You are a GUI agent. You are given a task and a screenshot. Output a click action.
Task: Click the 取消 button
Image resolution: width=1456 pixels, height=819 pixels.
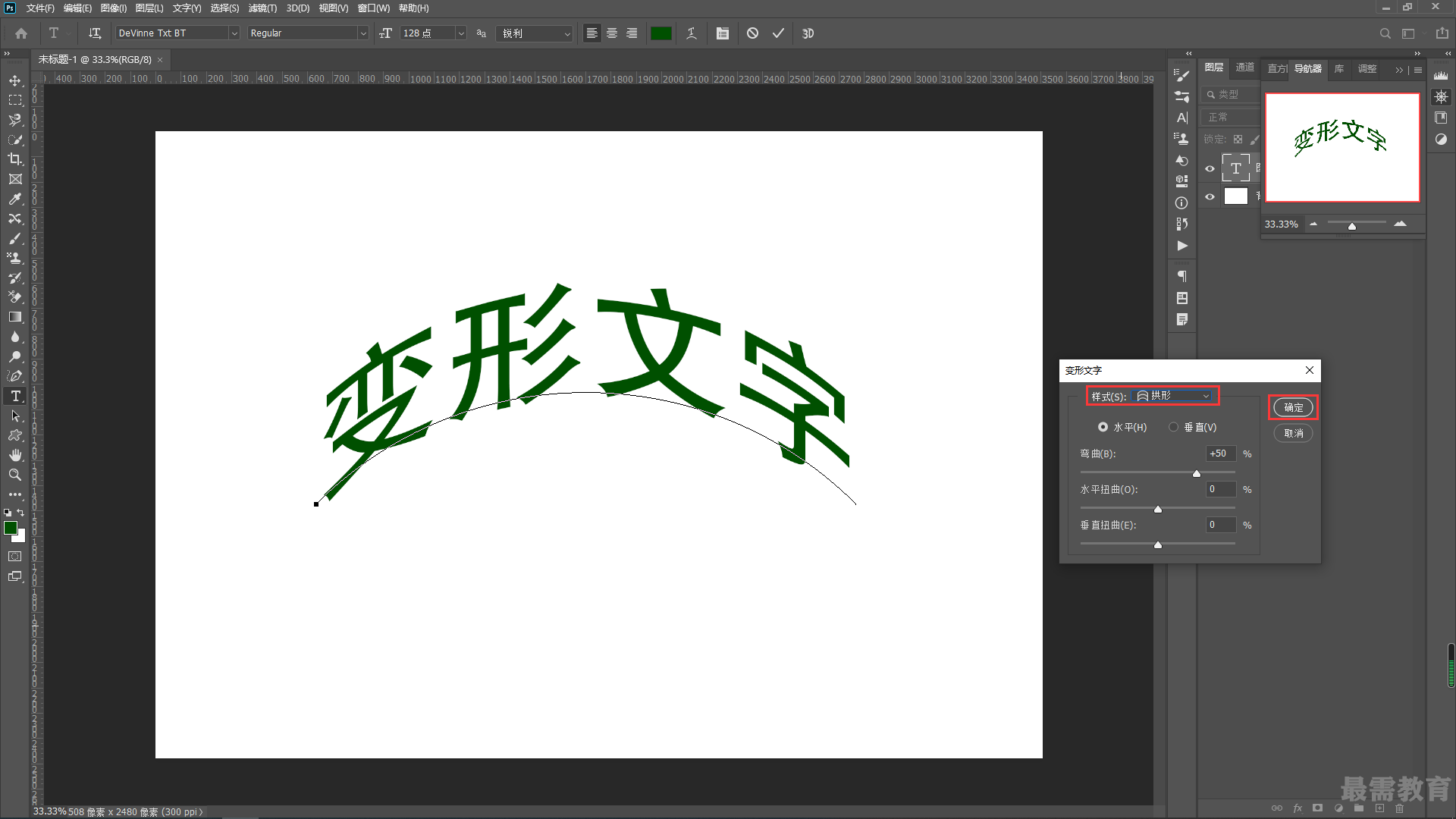coord(1293,434)
